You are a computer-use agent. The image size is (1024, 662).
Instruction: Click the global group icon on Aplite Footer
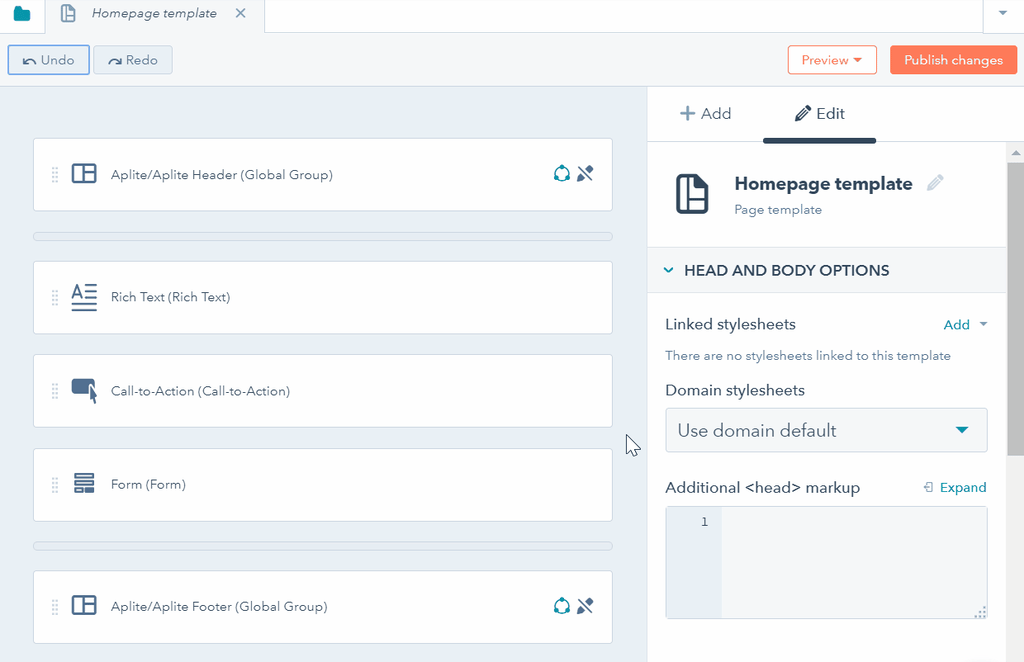pos(562,606)
